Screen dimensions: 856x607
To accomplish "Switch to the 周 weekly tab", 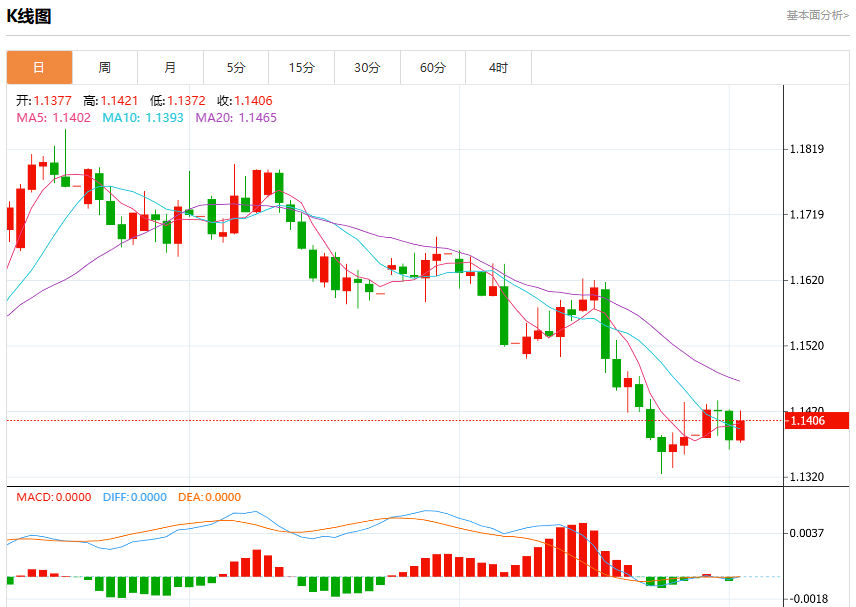I will point(105,68).
